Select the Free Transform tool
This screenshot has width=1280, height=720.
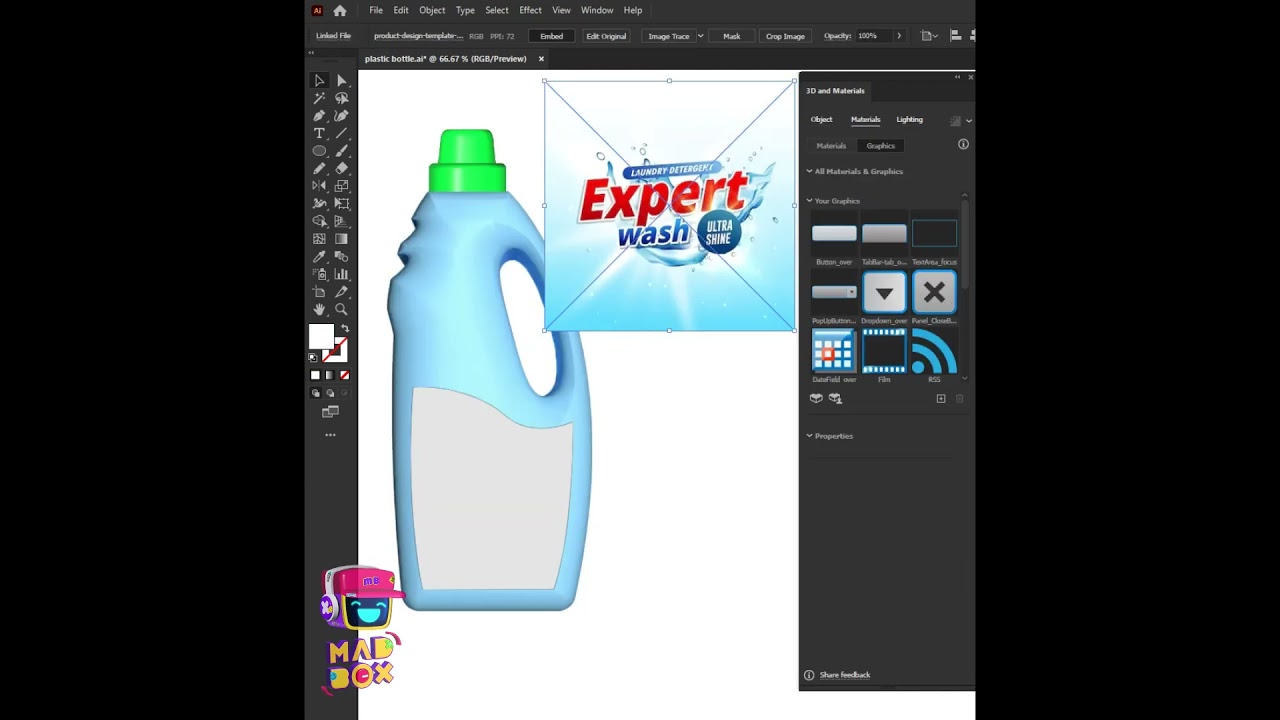341,203
